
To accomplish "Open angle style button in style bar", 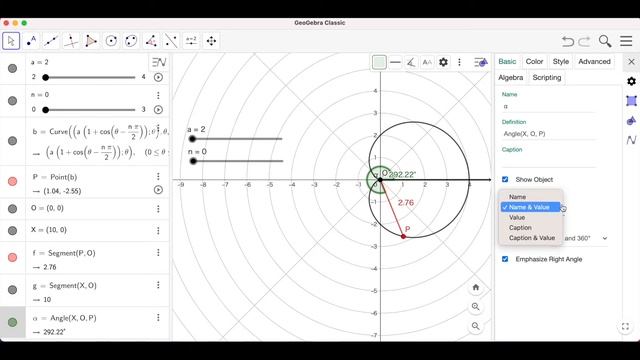I will point(411,62).
